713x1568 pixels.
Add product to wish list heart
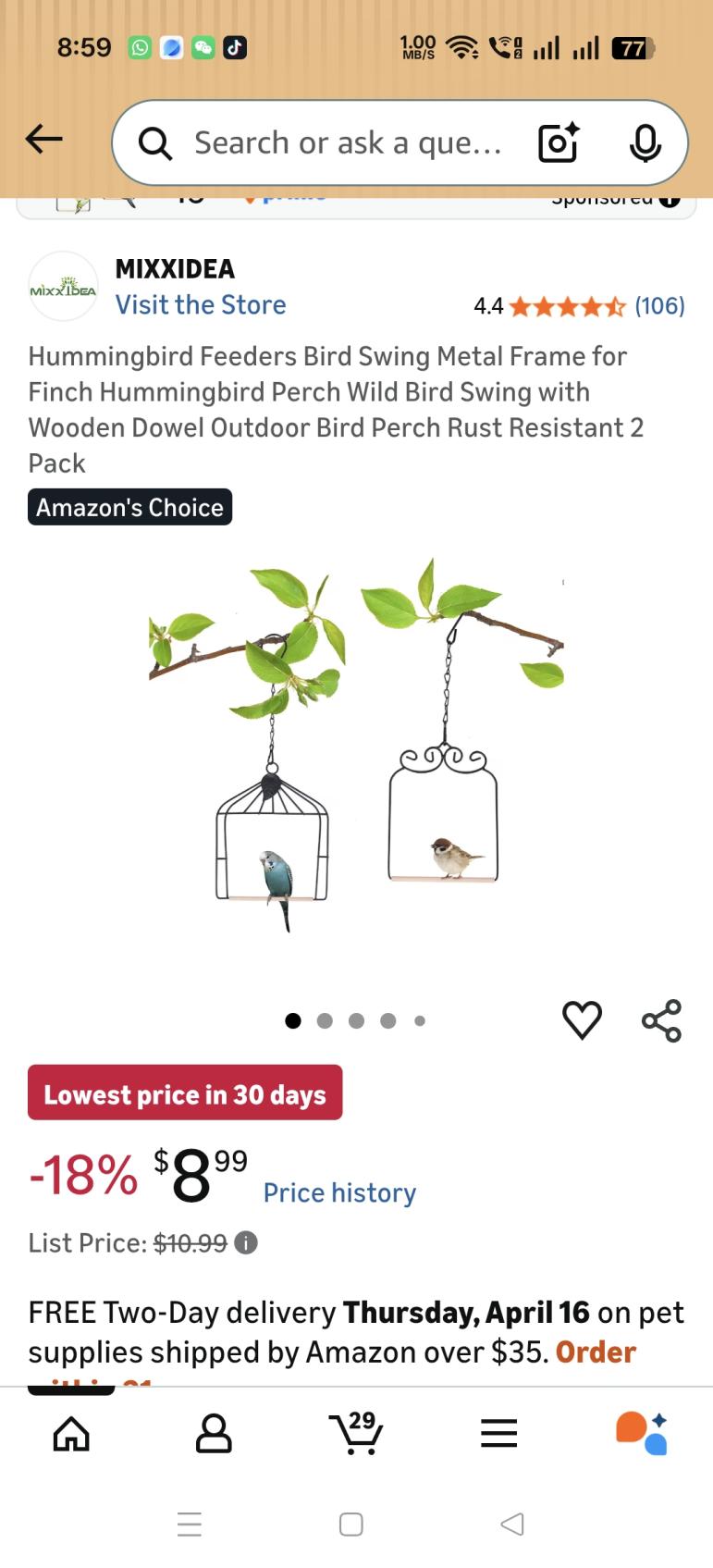click(582, 1020)
